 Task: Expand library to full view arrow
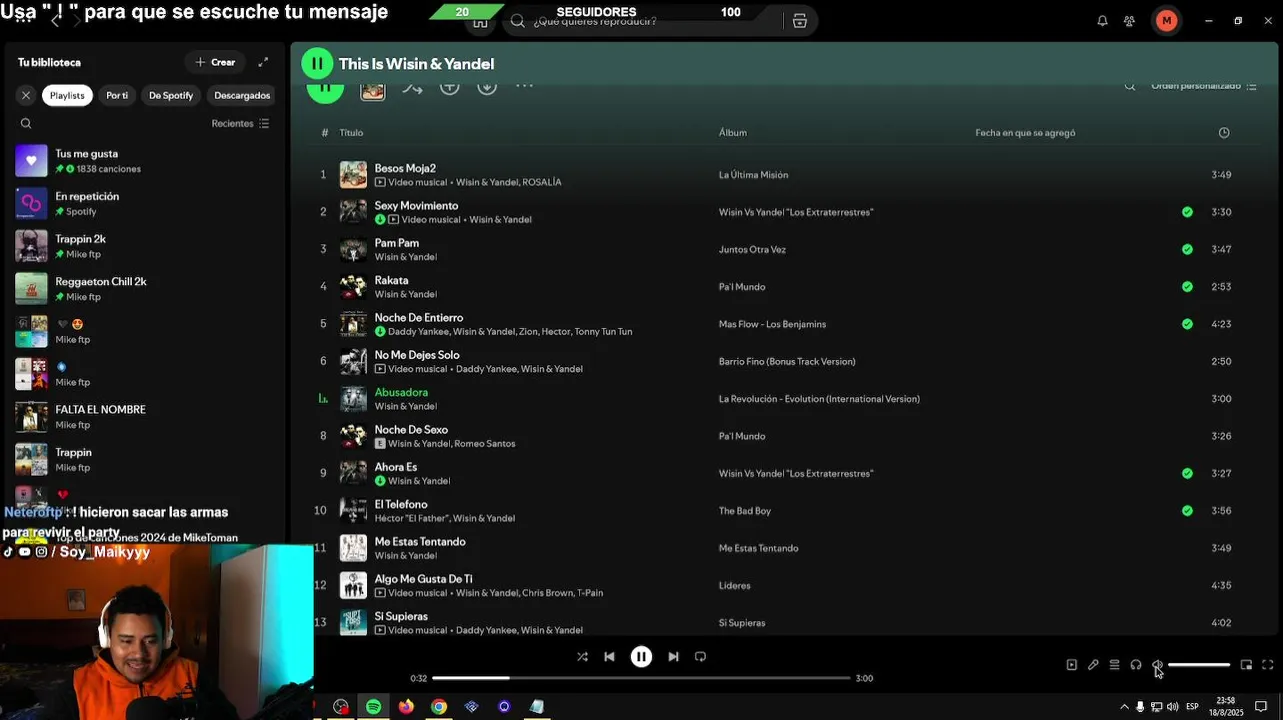point(263,62)
